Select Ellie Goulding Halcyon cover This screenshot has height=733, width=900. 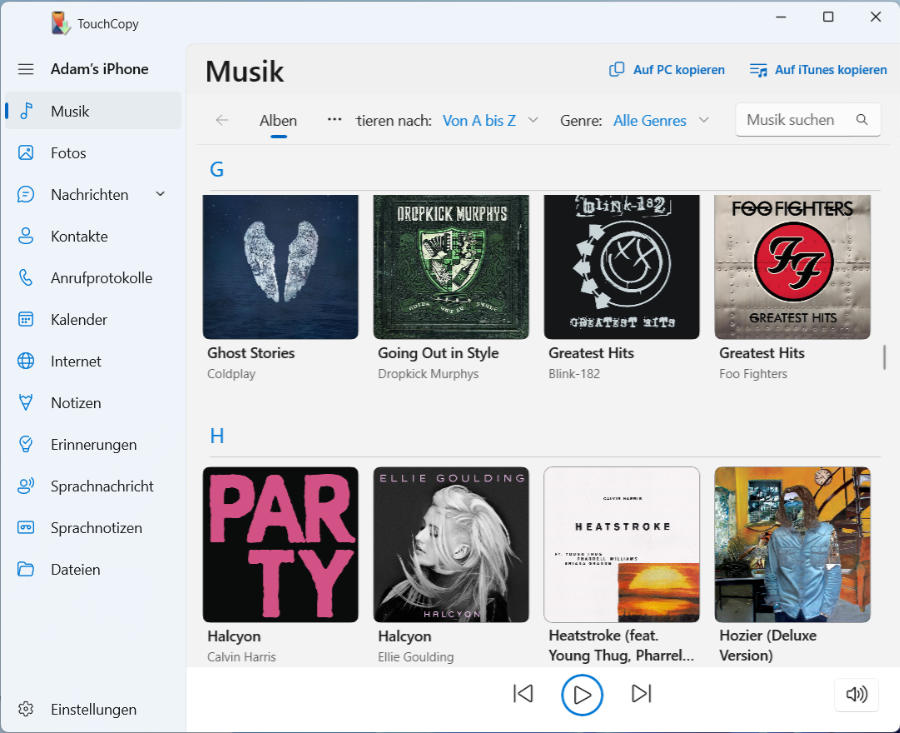pos(451,544)
